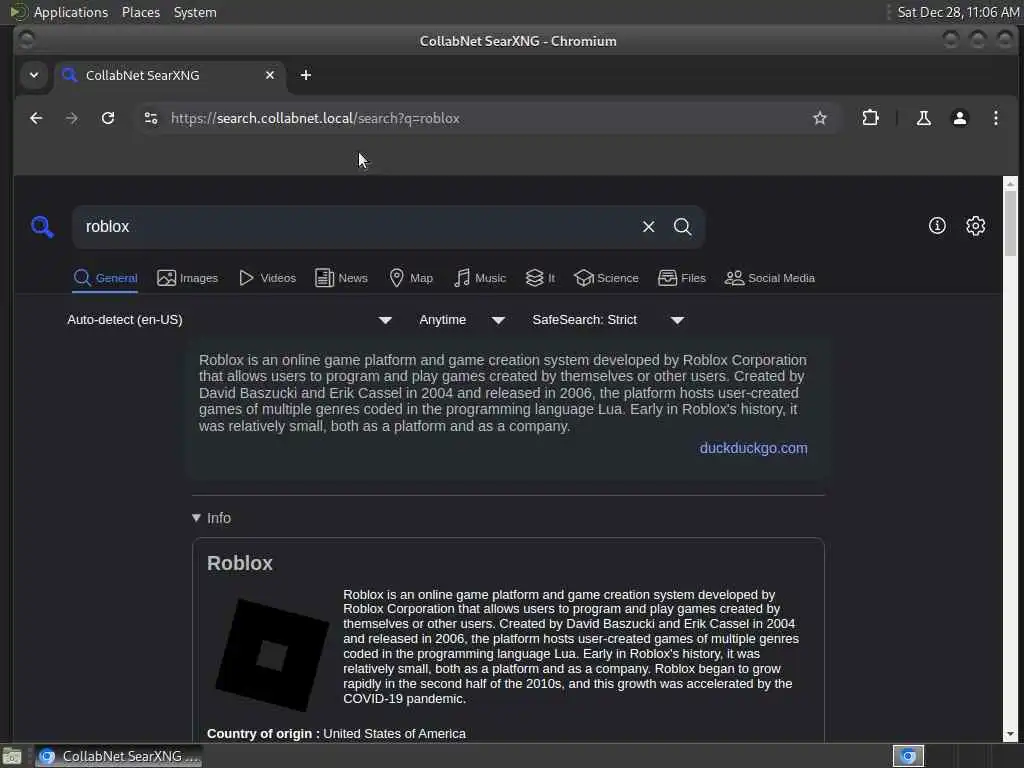Switch to the Videos category
This screenshot has width=1024, height=768.
tap(267, 278)
